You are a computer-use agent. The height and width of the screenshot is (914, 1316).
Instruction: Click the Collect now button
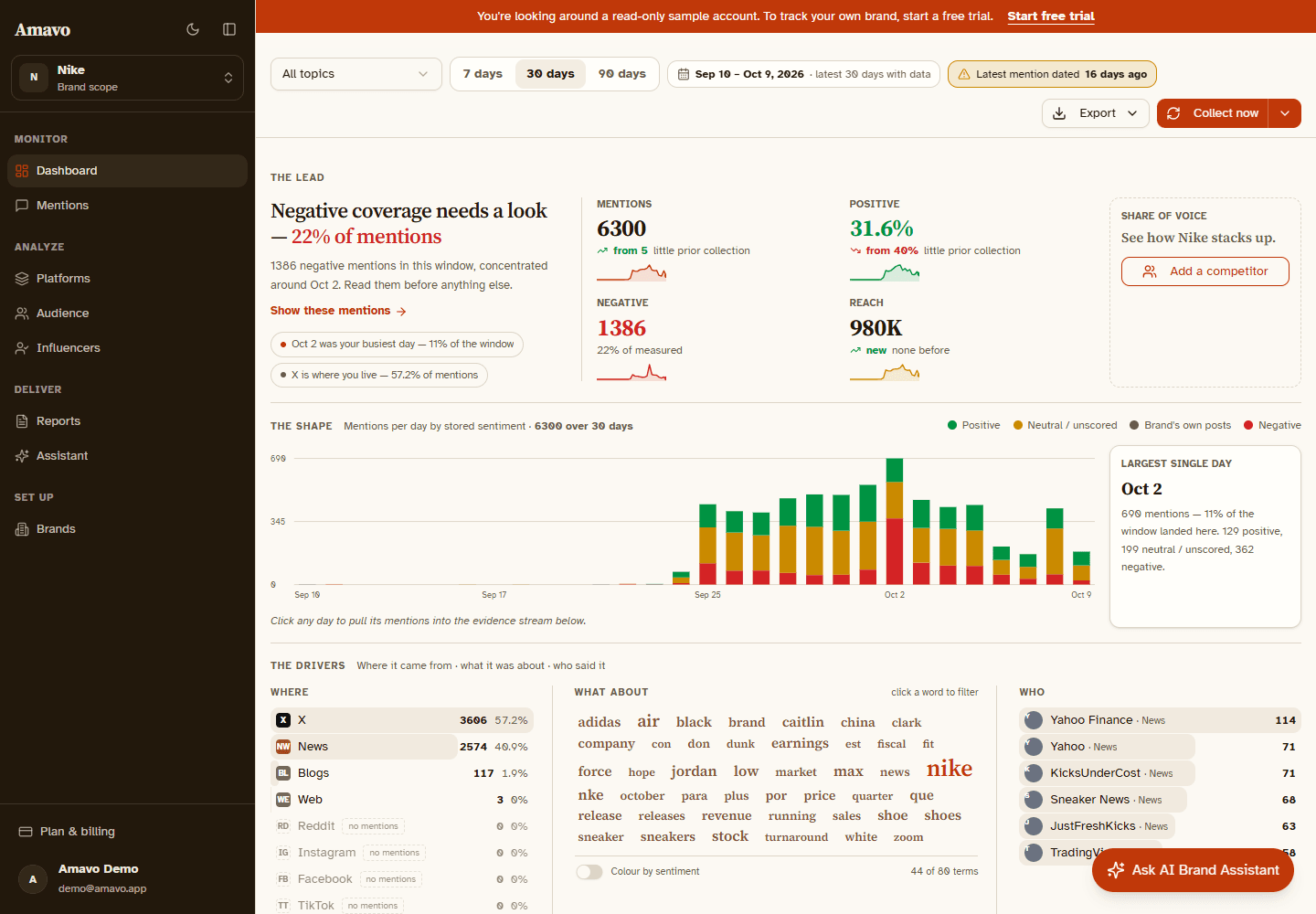[x=1213, y=113]
